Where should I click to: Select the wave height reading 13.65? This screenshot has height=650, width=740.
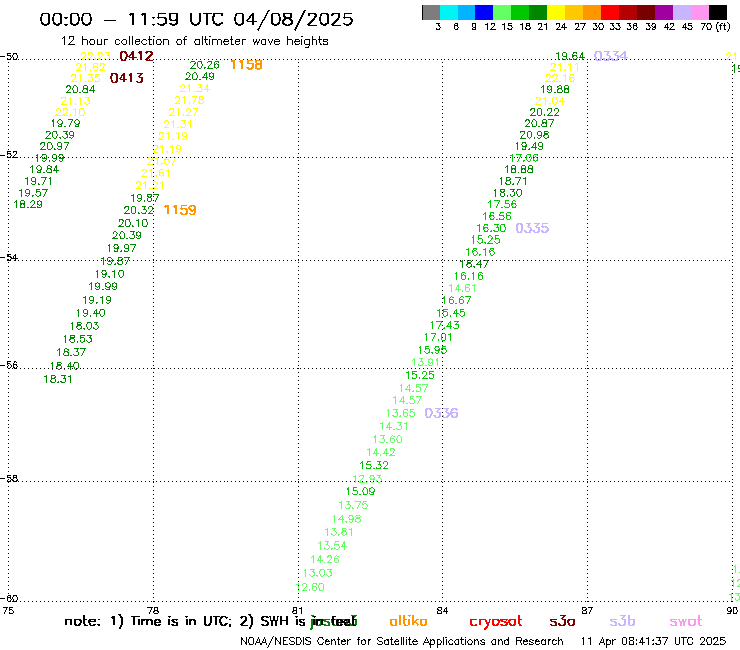click(x=400, y=413)
